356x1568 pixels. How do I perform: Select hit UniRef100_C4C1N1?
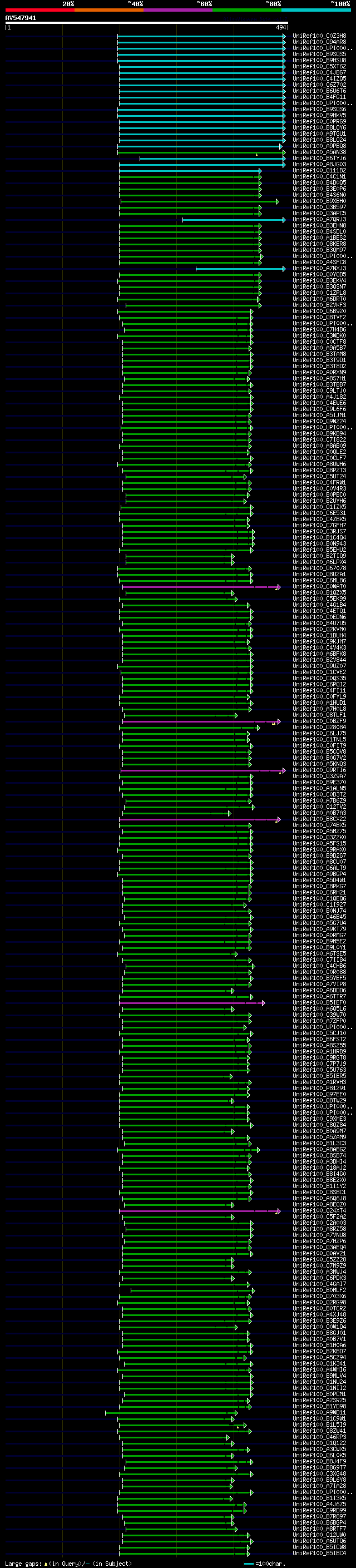tap(319, 176)
